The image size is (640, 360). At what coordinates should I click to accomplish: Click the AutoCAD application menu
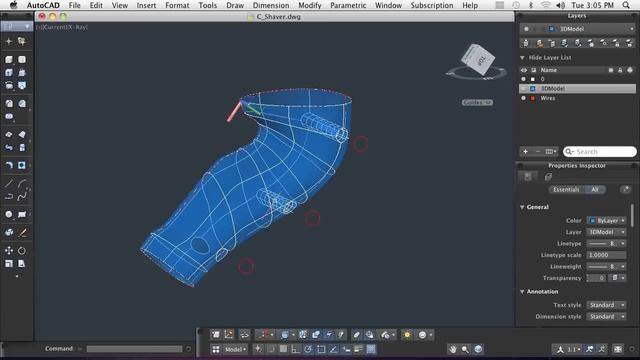pyautogui.click(x=43, y=5)
